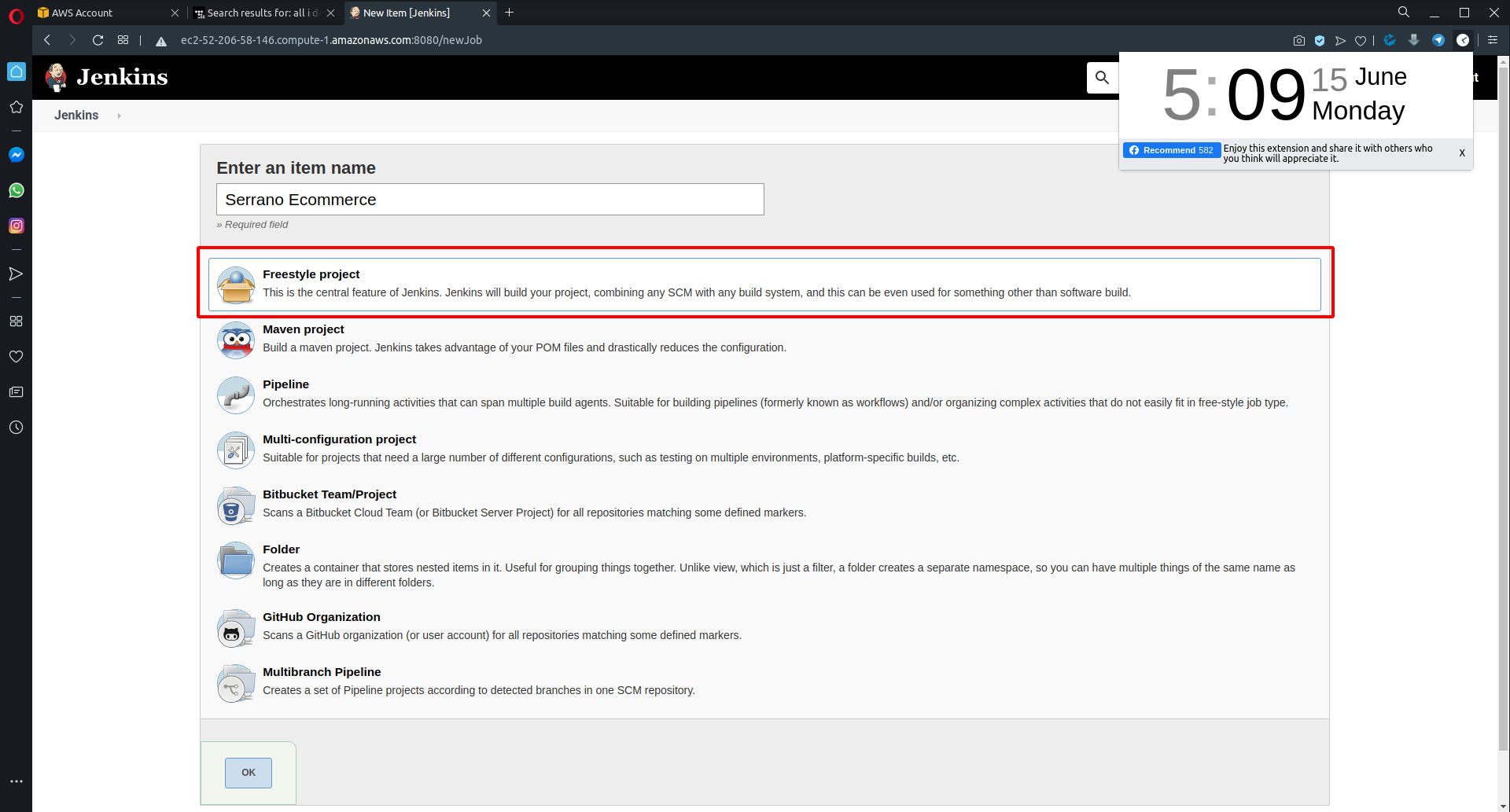This screenshot has width=1510, height=812.
Task: Open sidebar setup three-dots menu
Action: tap(17, 781)
